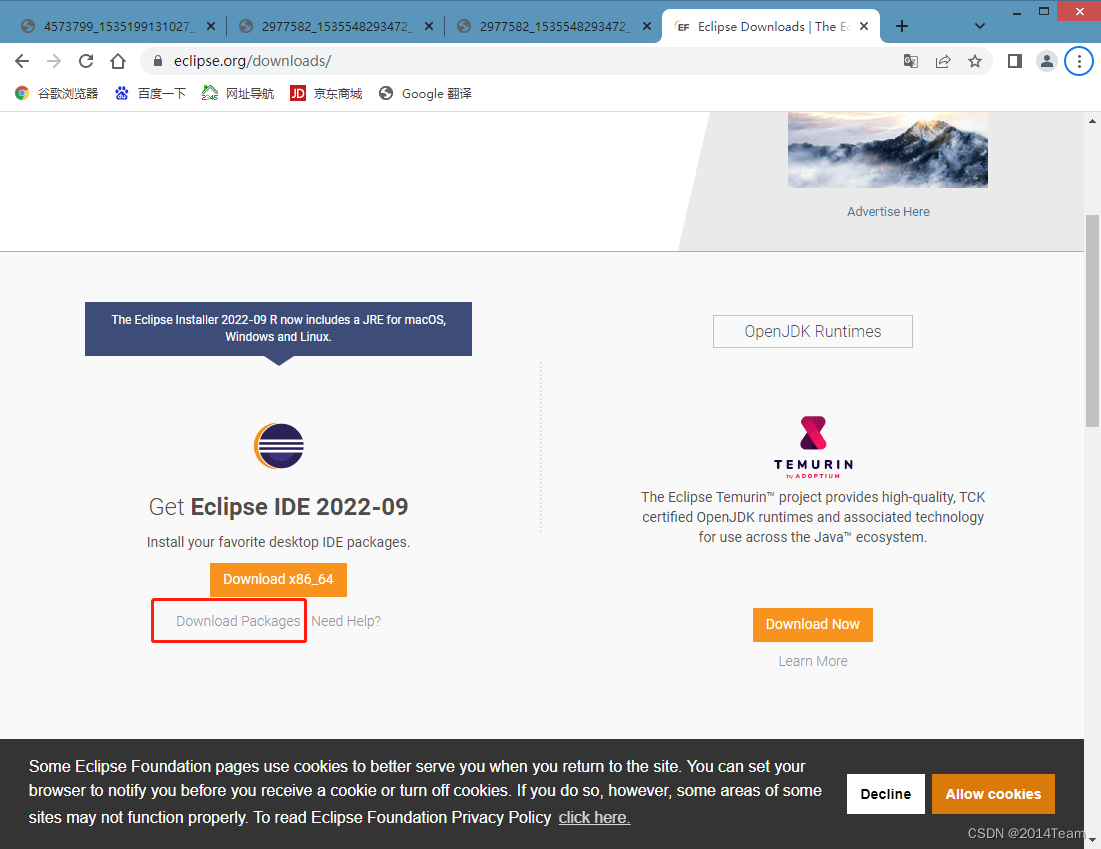The width and height of the screenshot is (1101, 849).
Task: Open the Download Packages link
Action: click(238, 621)
